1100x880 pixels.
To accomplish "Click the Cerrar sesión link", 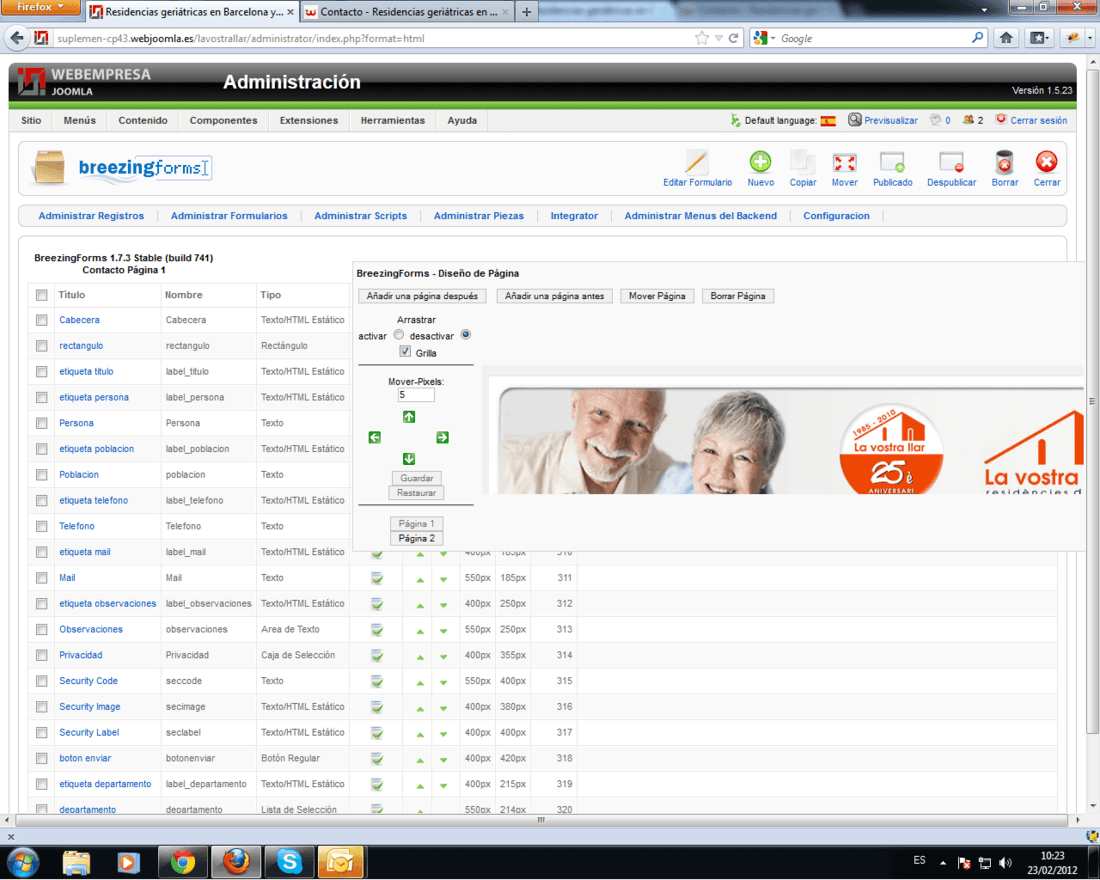I will 1038,121.
